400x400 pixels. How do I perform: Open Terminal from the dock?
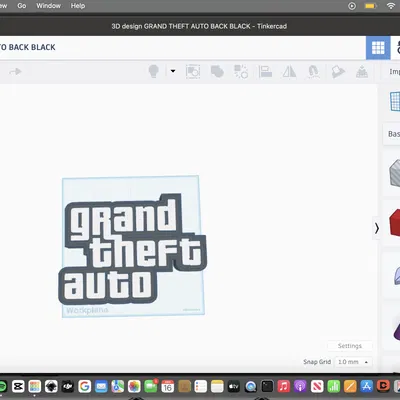click(267, 387)
